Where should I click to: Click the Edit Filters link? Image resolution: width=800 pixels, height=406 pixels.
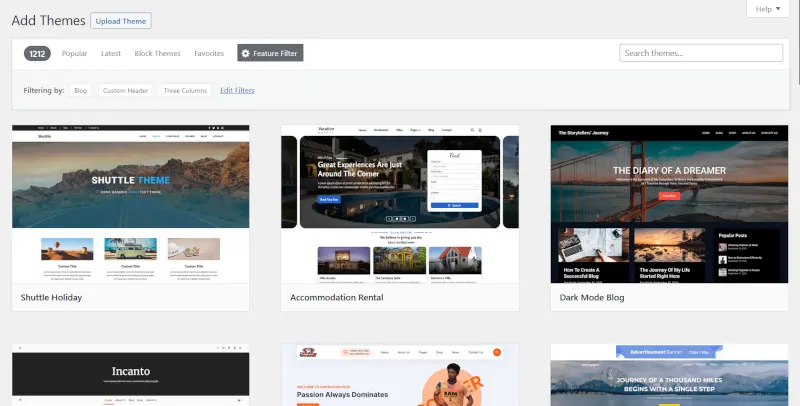click(237, 91)
